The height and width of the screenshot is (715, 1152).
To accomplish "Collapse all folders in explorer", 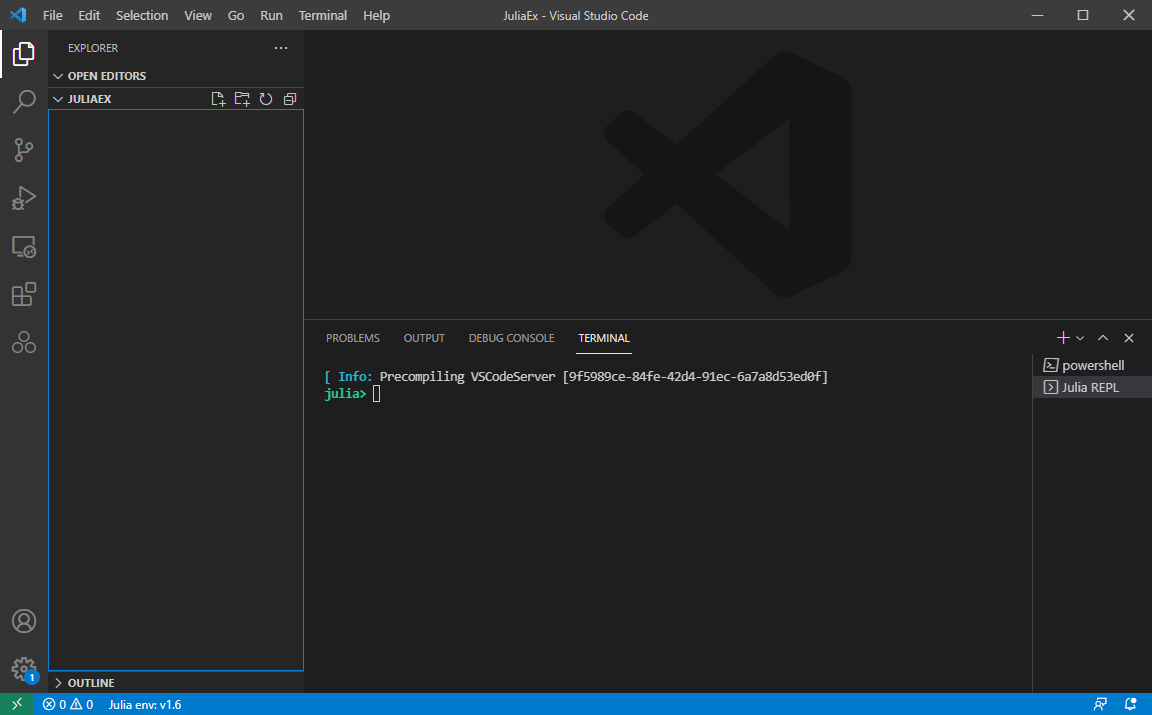I will coord(290,98).
